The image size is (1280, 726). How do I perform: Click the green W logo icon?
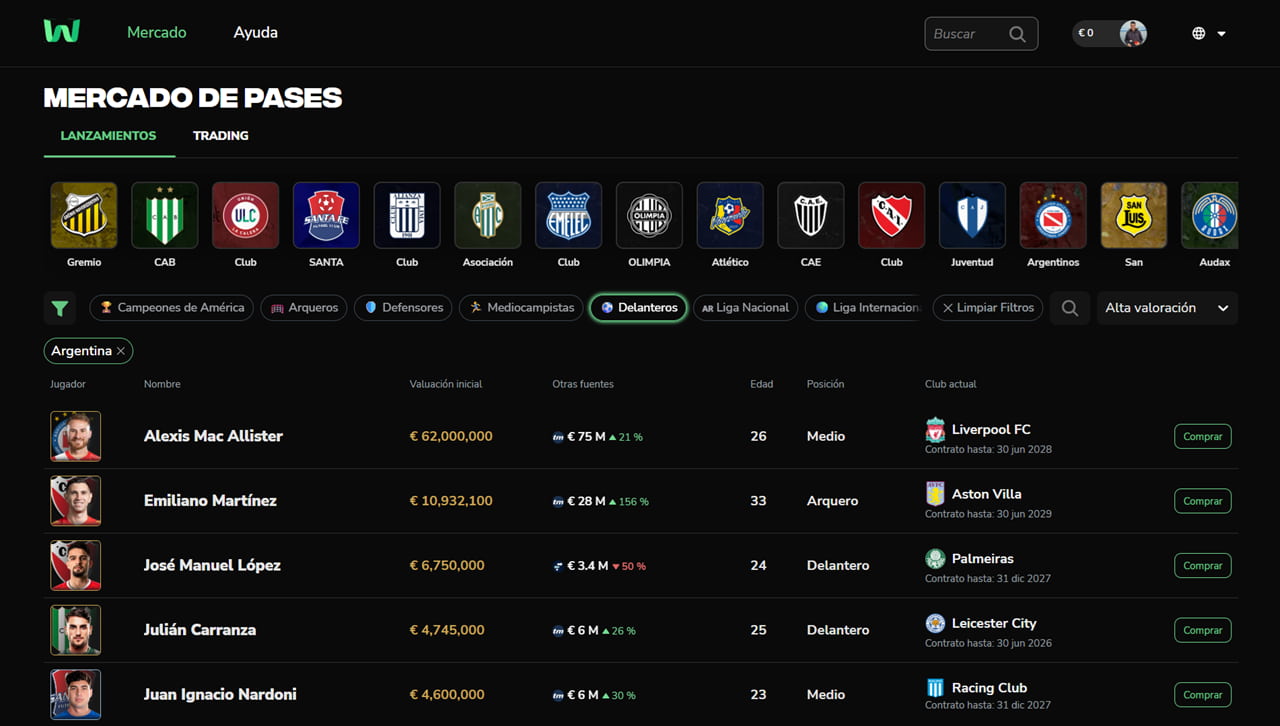pyautogui.click(x=61, y=32)
